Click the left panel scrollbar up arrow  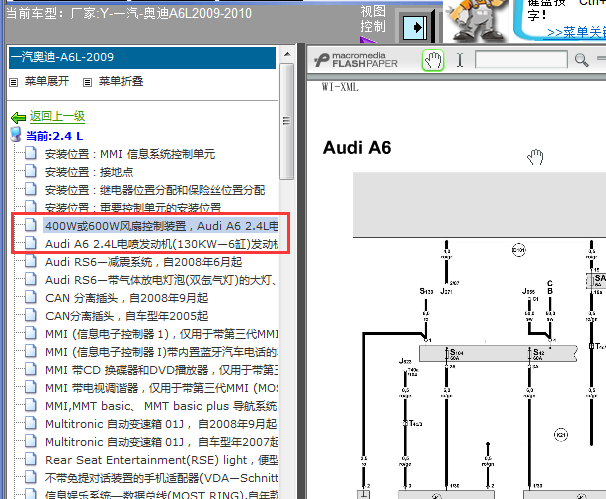(x=287, y=54)
